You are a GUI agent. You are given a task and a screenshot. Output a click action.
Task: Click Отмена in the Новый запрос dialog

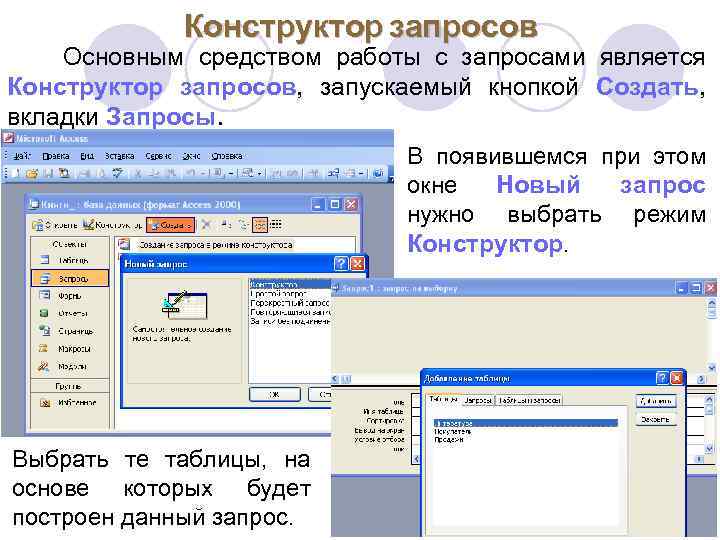tap(321, 394)
